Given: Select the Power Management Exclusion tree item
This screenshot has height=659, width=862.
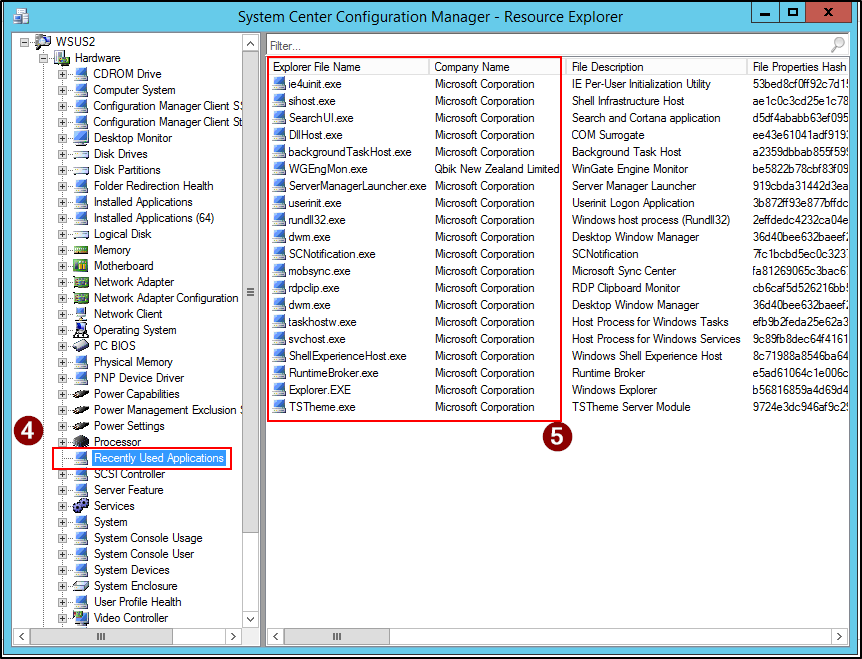Looking at the screenshot, I should [x=167, y=410].
